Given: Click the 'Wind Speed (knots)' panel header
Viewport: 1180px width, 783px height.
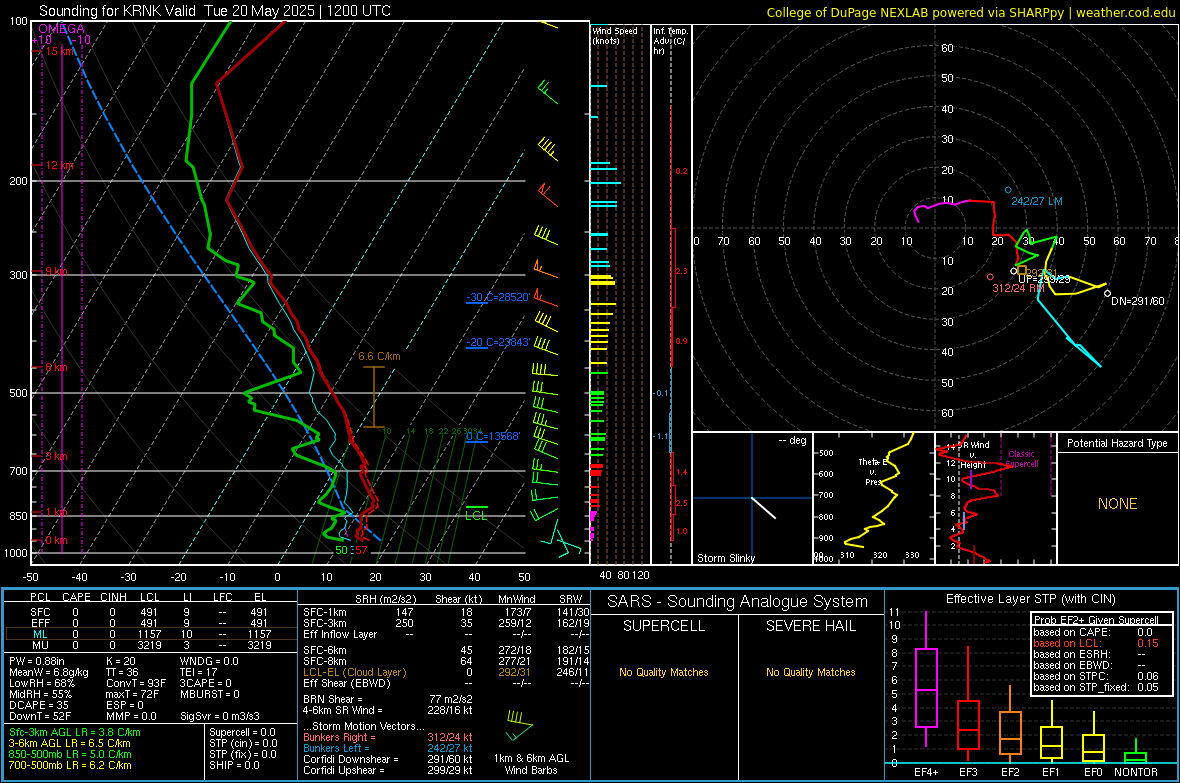Looking at the screenshot, I should pyautogui.click(x=615, y=35).
